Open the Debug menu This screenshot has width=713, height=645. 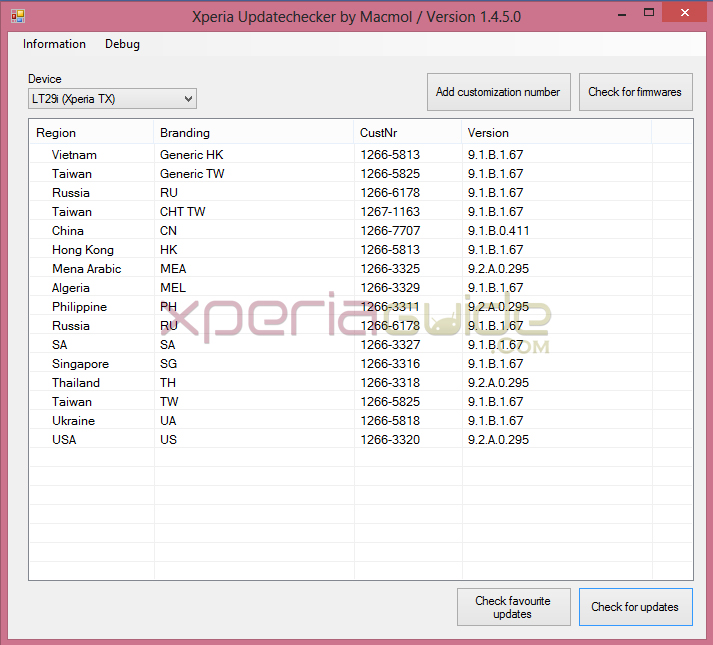click(122, 44)
